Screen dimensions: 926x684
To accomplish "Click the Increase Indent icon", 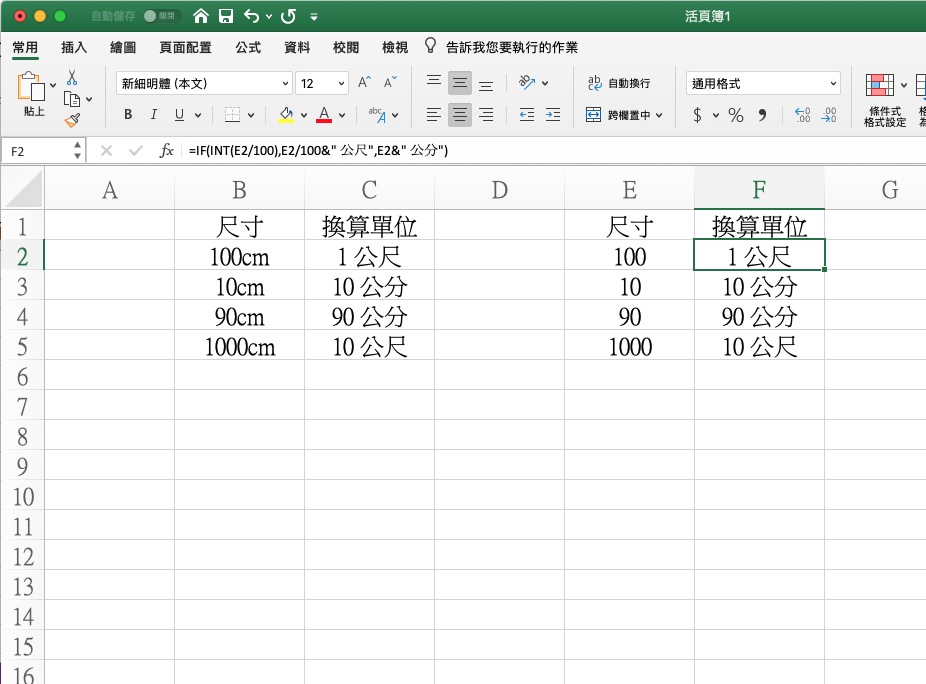I will click(x=553, y=115).
